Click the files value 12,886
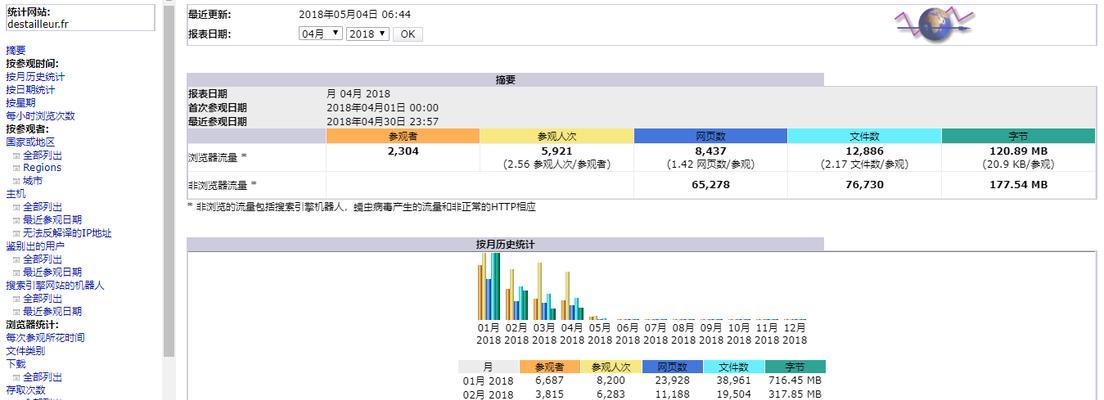Viewport: 1104px width, 400px height. (864, 151)
